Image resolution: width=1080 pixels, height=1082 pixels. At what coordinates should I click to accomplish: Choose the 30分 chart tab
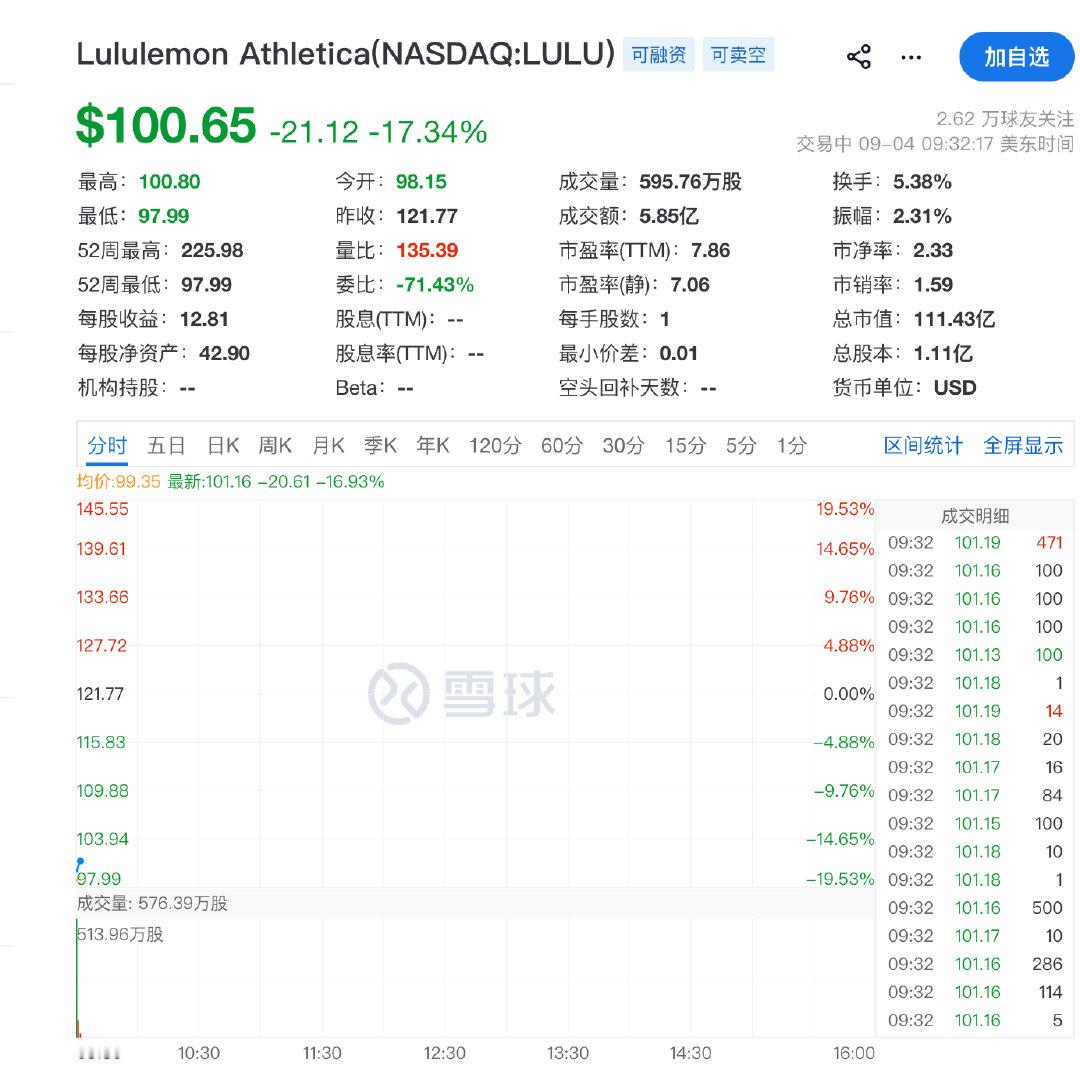(623, 445)
